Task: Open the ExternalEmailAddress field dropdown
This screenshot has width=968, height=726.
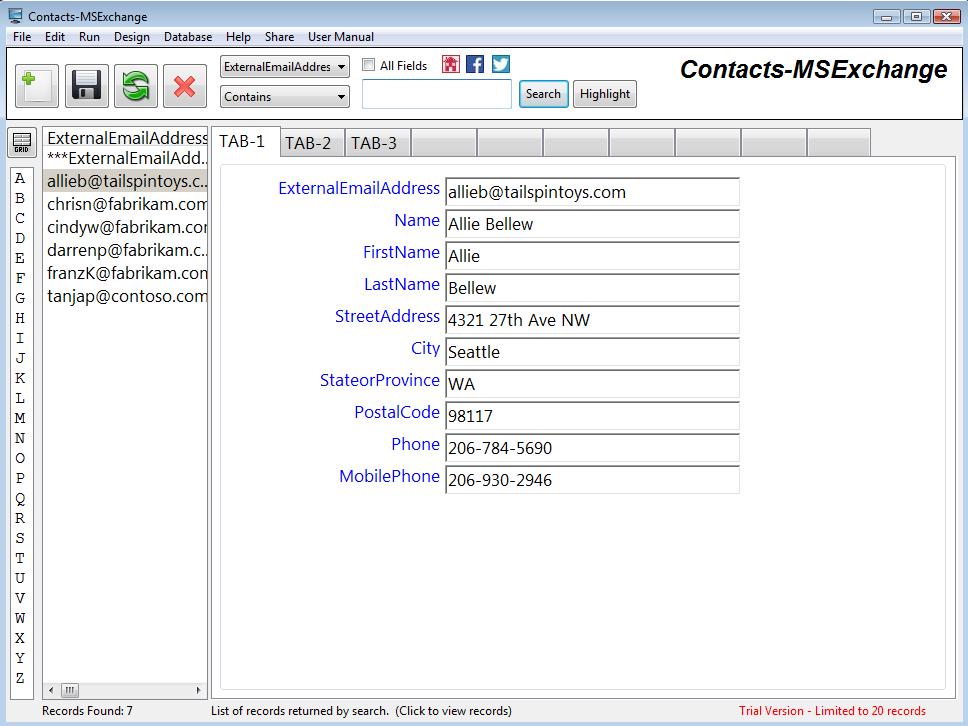Action: click(285, 67)
